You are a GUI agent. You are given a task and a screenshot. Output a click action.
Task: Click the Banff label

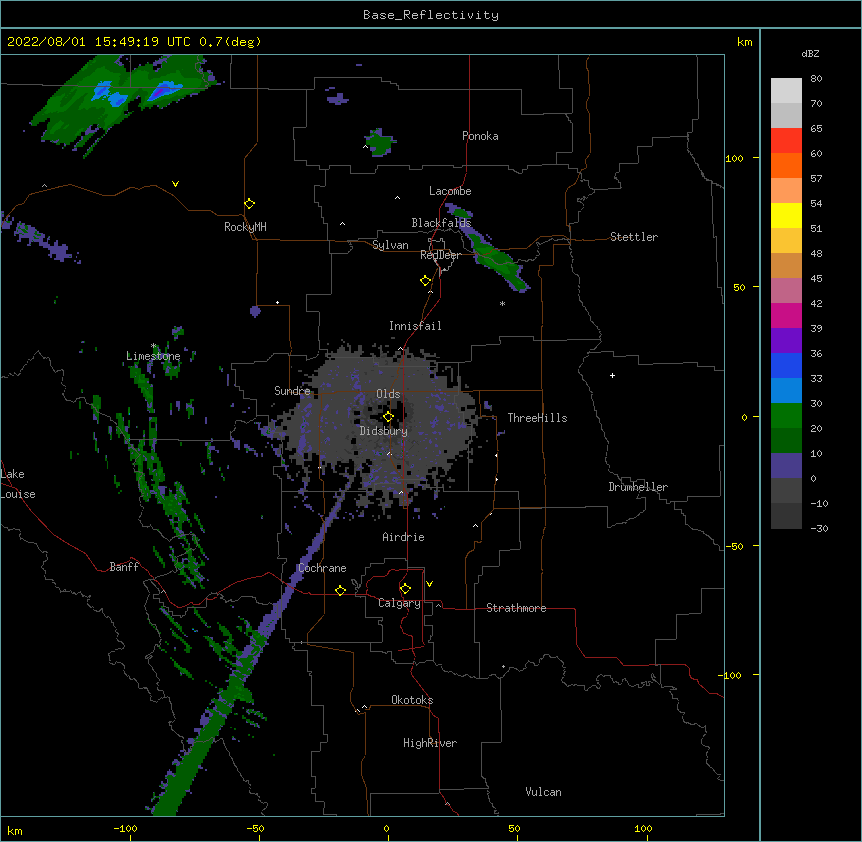pyautogui.click(x=124, y=567)
